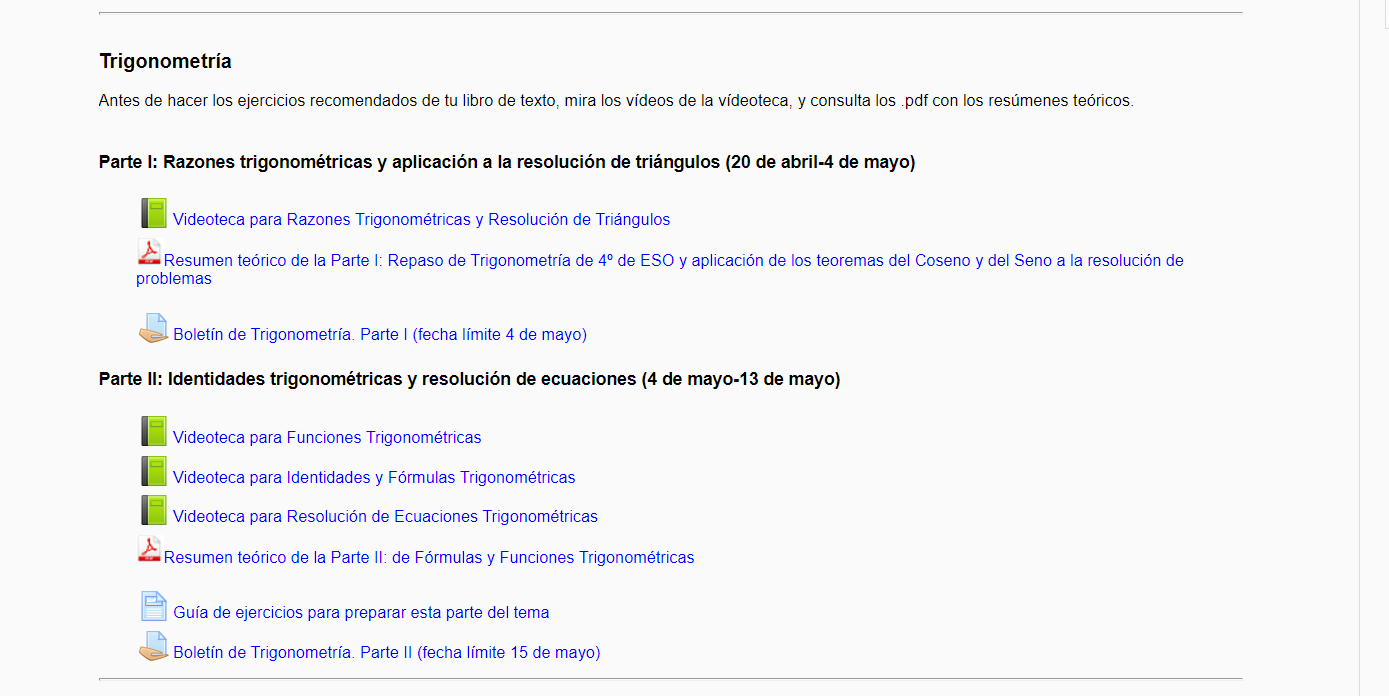
Task: Open Videoteca para Funciones Trigonométricas link
Action: [x=326, y=438]
